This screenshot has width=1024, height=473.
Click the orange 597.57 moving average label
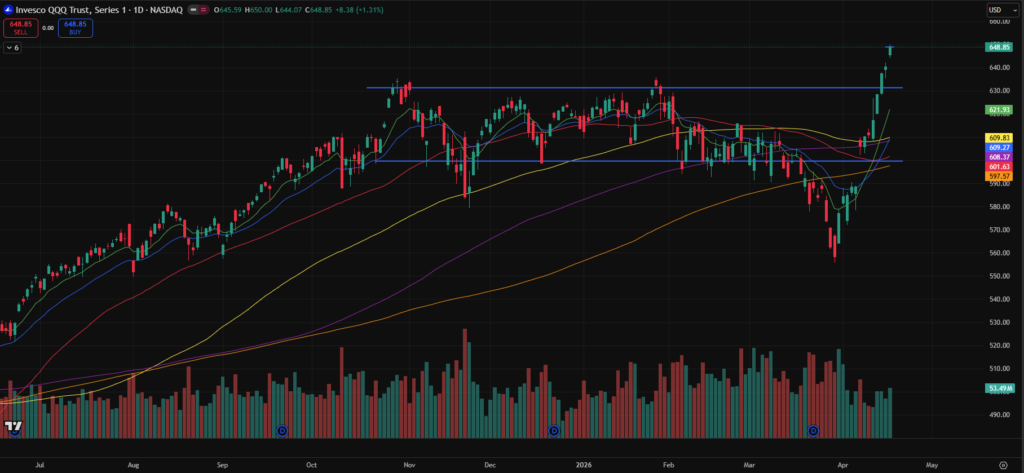[999, 176]
